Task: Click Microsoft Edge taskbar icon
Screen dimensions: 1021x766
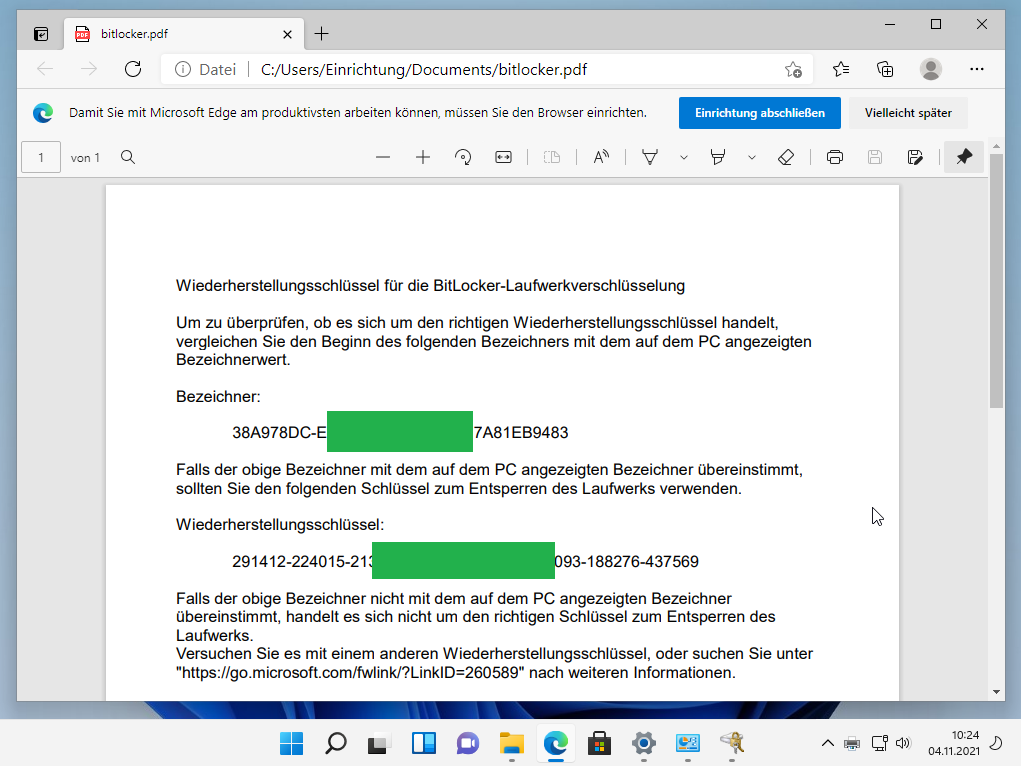Action: 555,743
